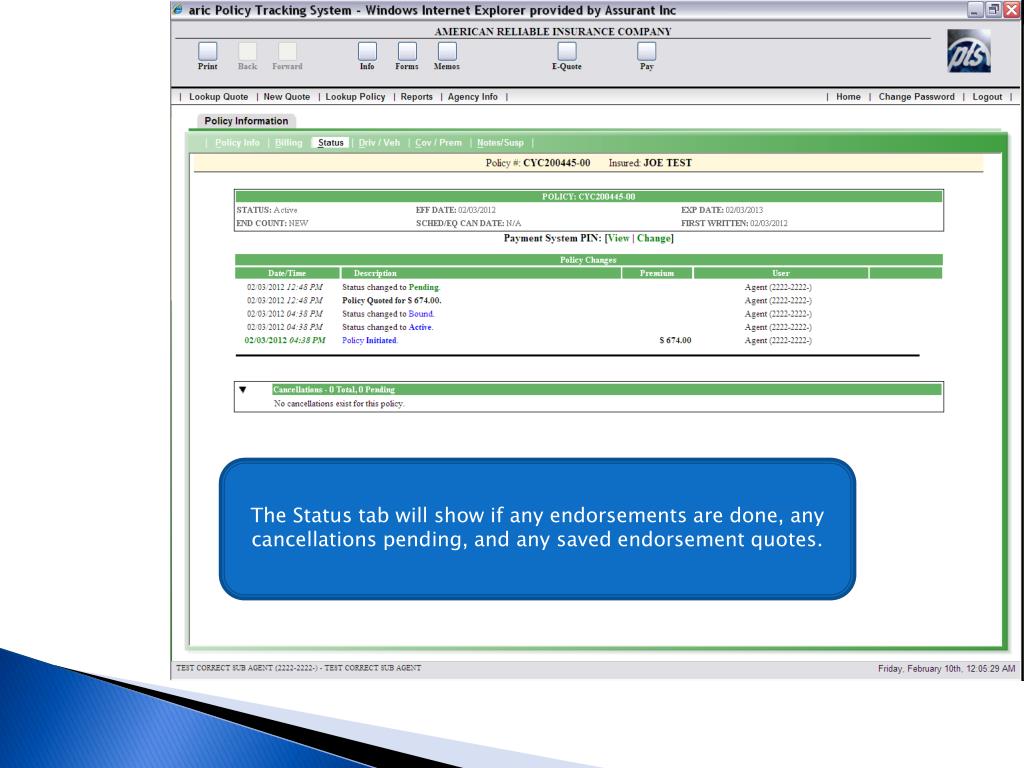Click the Pending status link
The height and width of the screenshot is (768, 1024).
coord(424,287)
